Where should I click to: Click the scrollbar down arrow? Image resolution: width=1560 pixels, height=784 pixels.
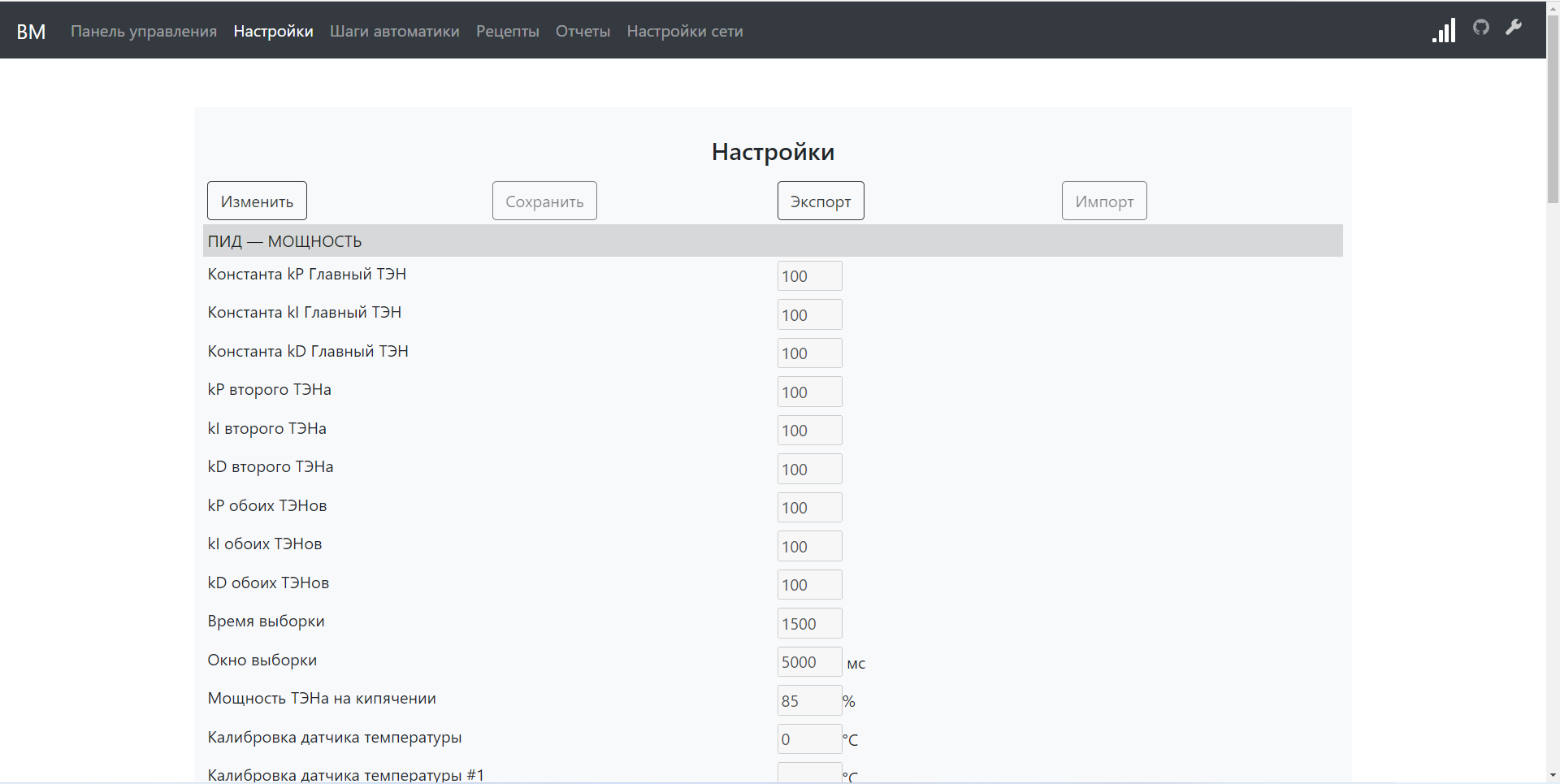[x=1553, y=776]
